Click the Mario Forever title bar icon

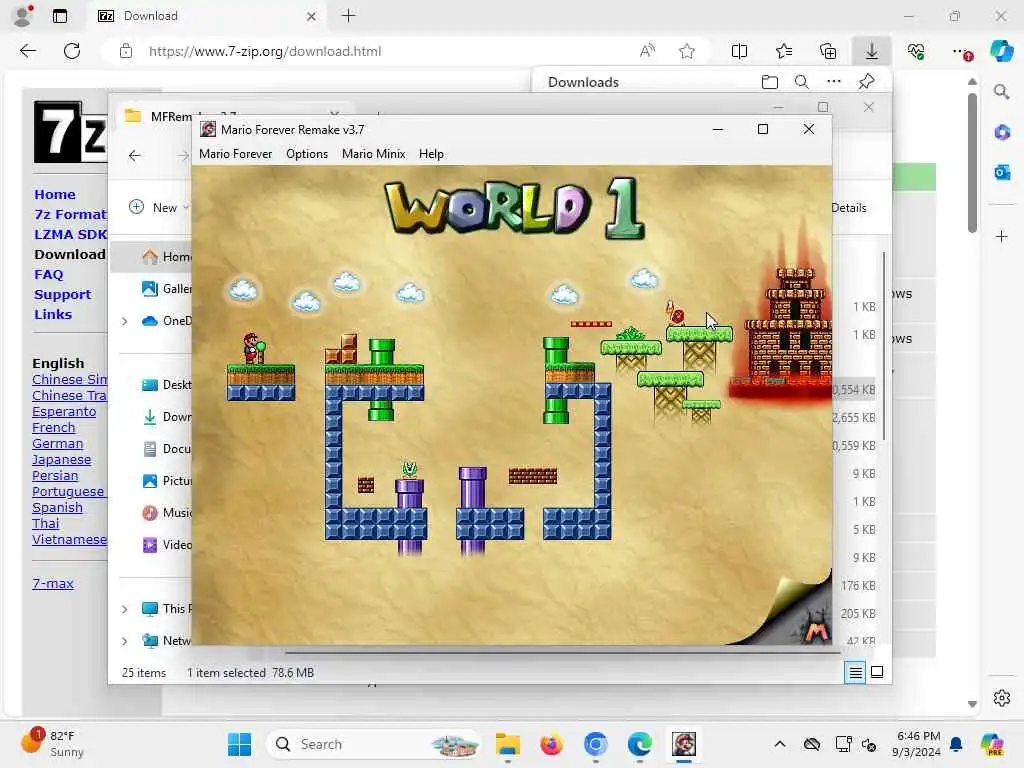pyautogui.click(x=208, y=129)
